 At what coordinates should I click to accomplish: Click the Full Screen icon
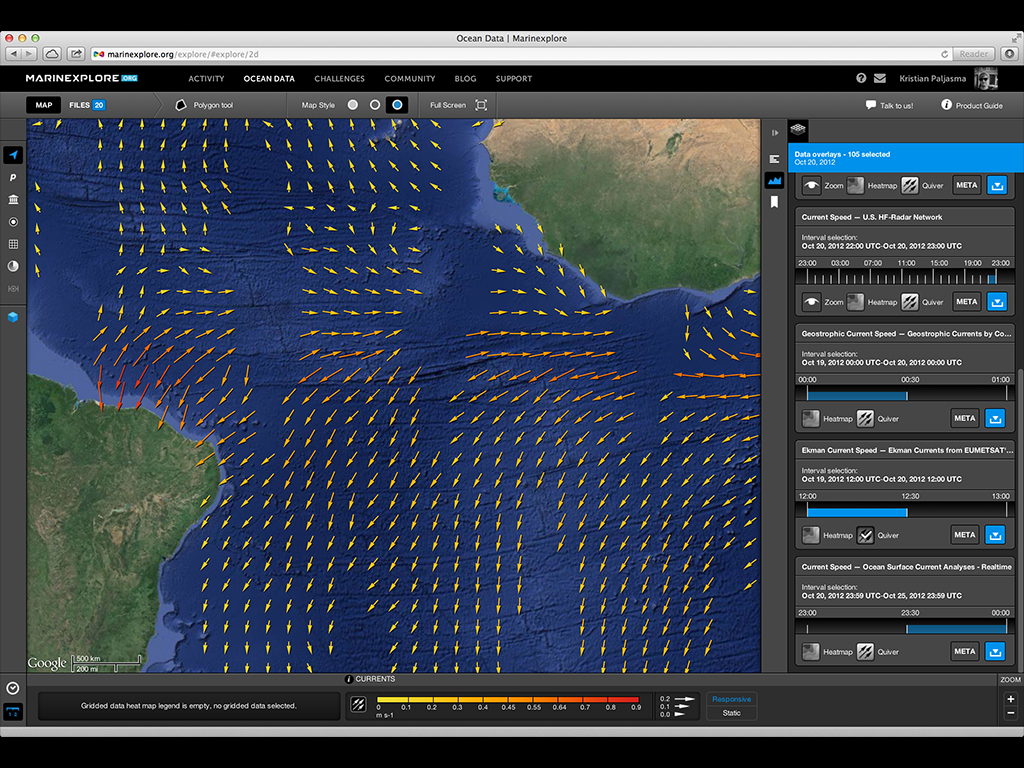481,105
